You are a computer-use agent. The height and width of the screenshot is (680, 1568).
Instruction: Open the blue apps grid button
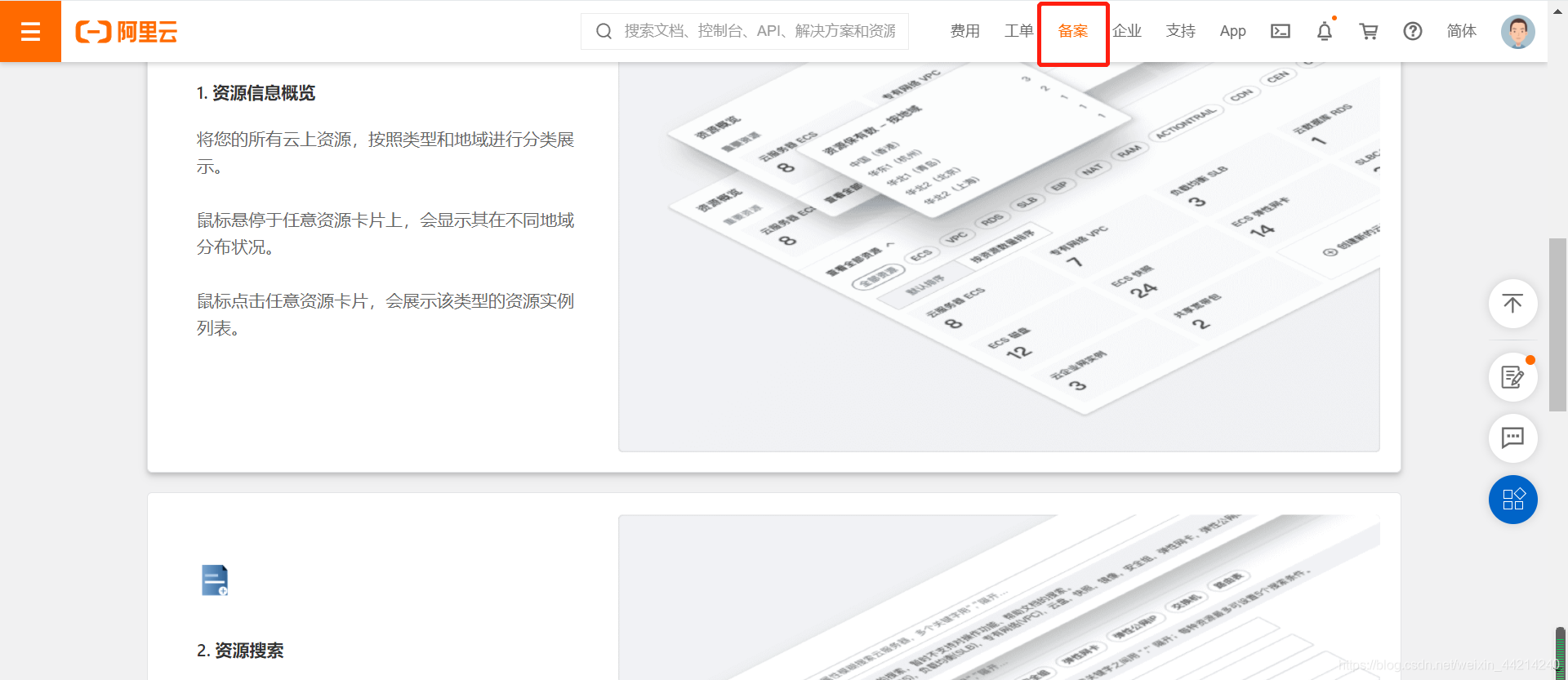tap(1512, 500)
